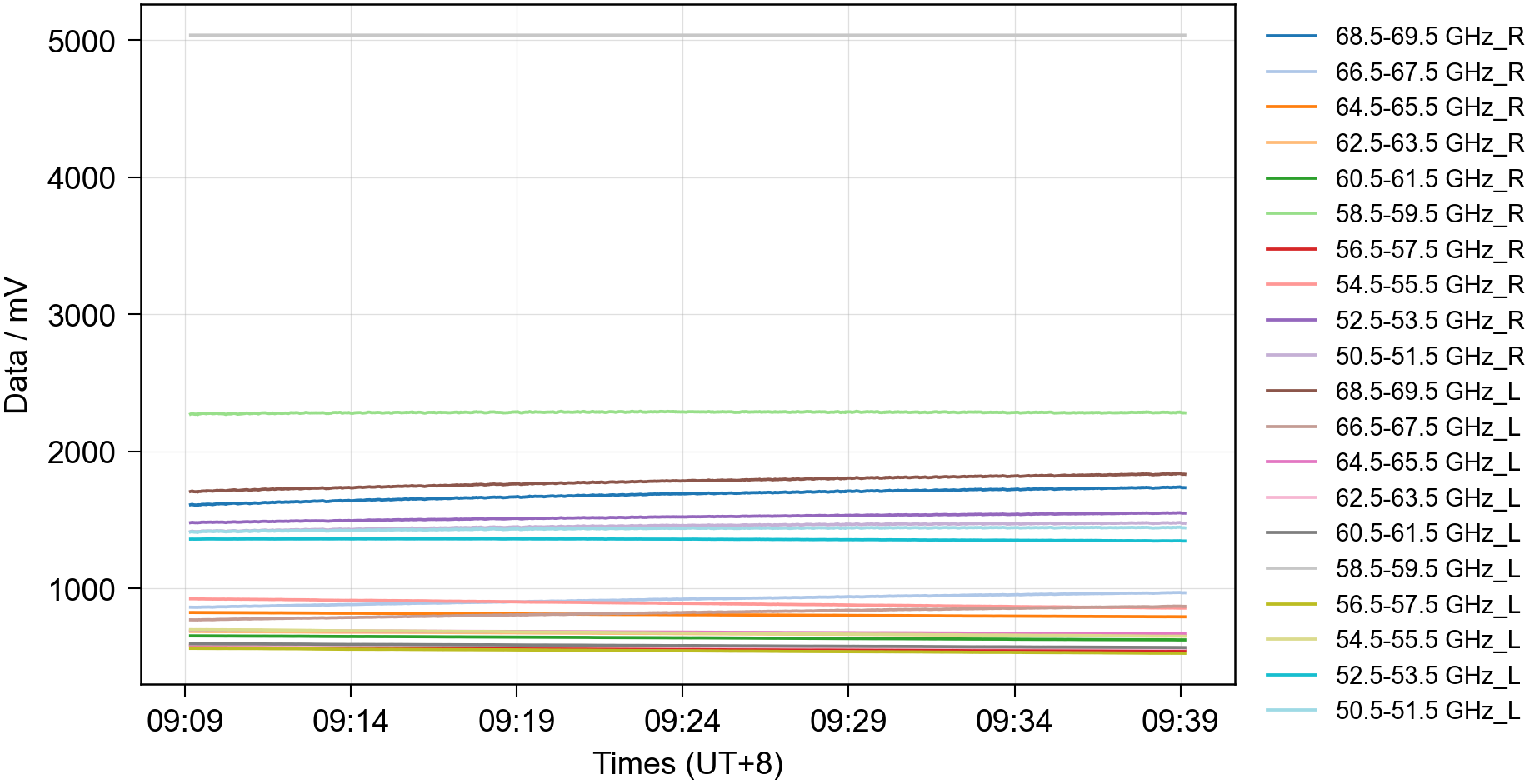Click the 52.5-53.5 GHz_L cyan legend swatch
Image resolution: width=1539 pixels, height=784 pixels.
point(1291,676)
